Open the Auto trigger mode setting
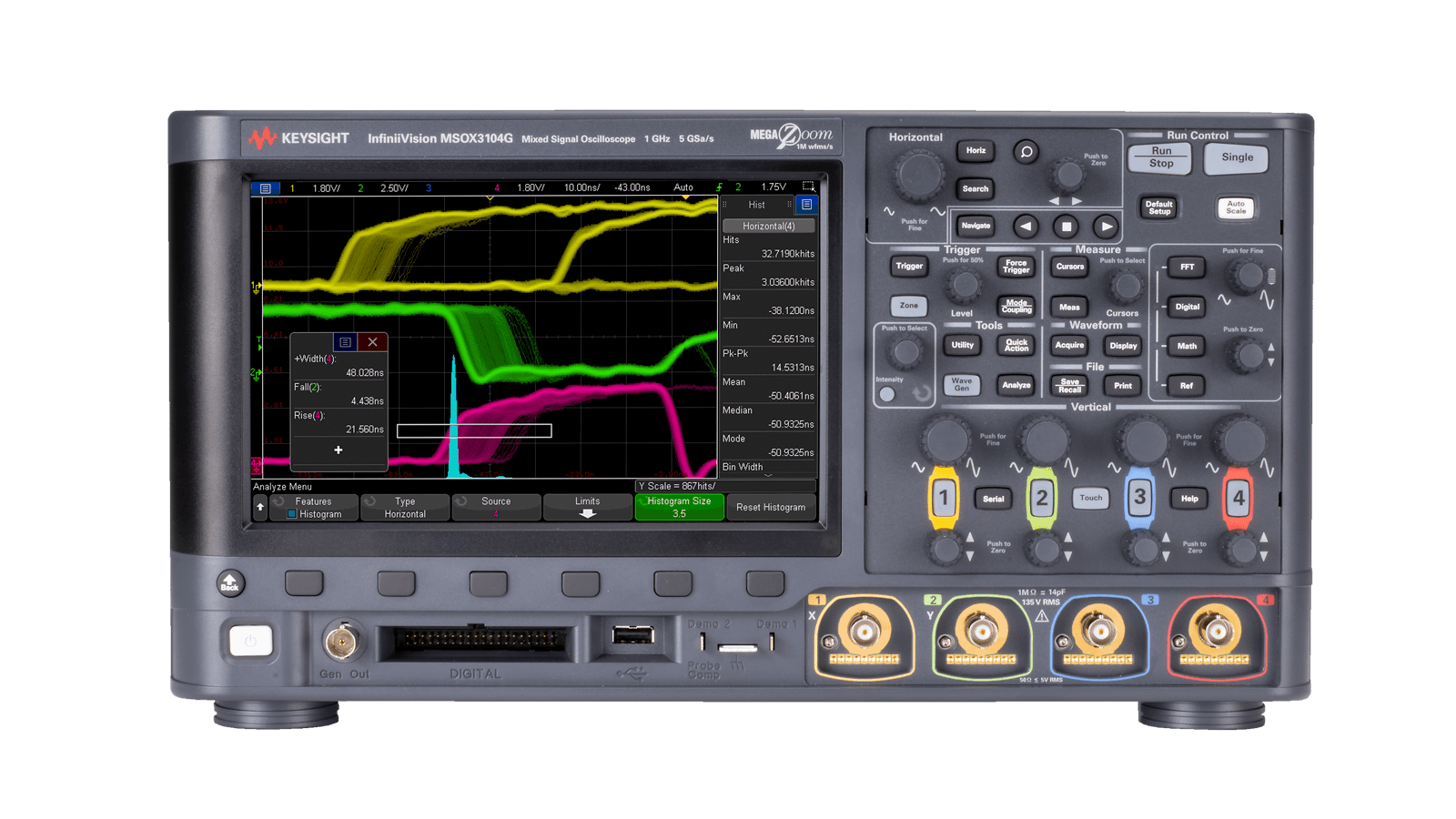This screenshot has height=819, width=1456. (x=683, y=187)
